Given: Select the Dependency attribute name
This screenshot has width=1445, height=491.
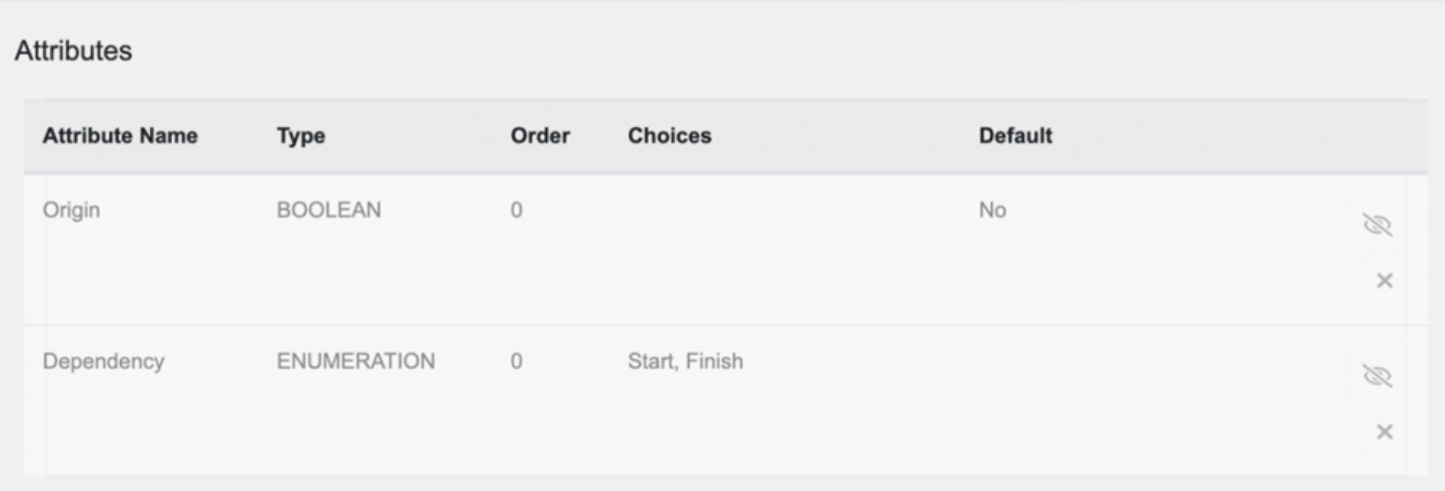Looking at the screenshot, I should [x=103, y=362].
